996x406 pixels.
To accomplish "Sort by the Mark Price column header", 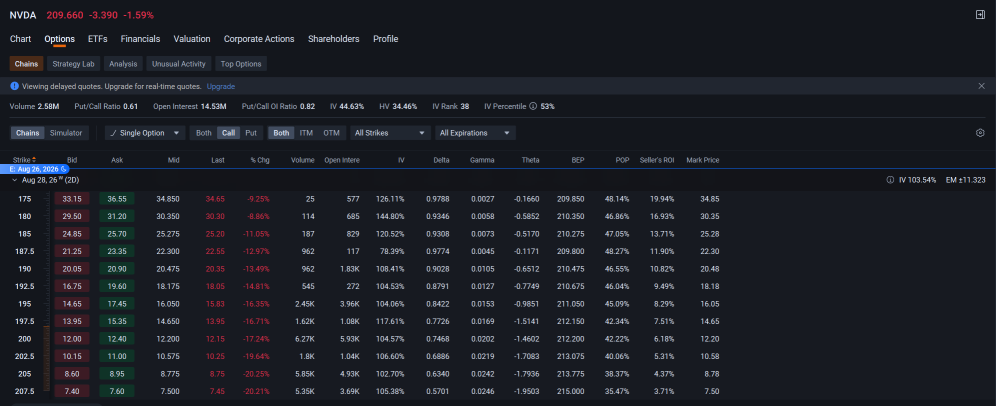I will coord(703,160).
